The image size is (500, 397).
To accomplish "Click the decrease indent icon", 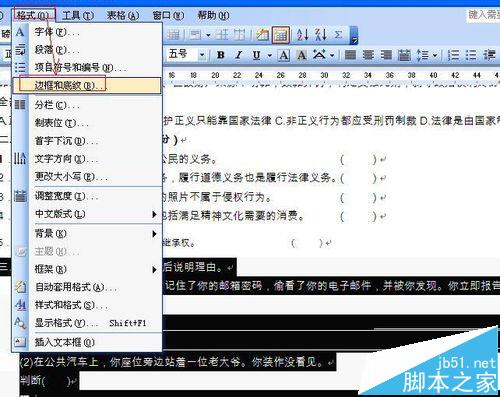I will click(x=489, y=55).
